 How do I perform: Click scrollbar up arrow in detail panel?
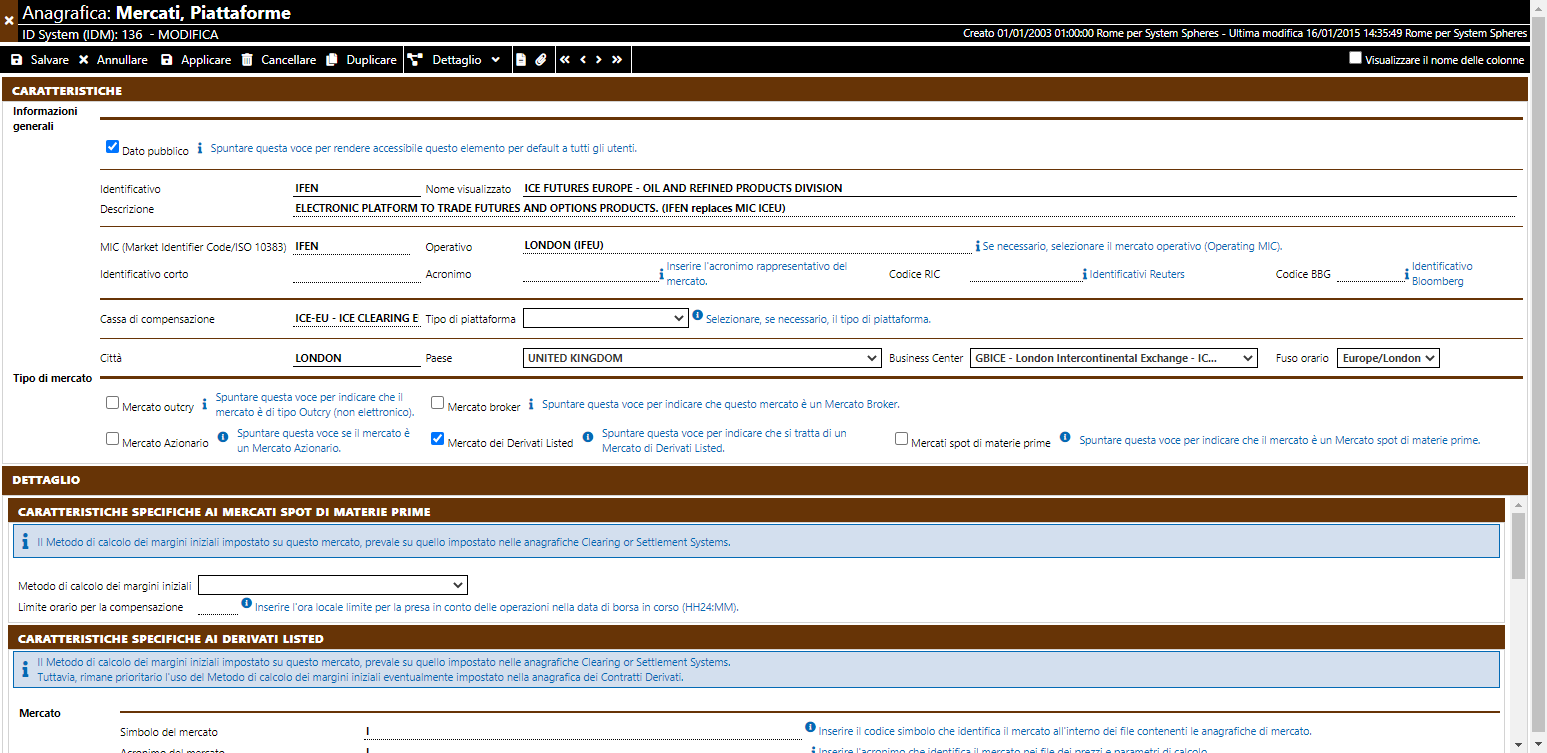1519,506
